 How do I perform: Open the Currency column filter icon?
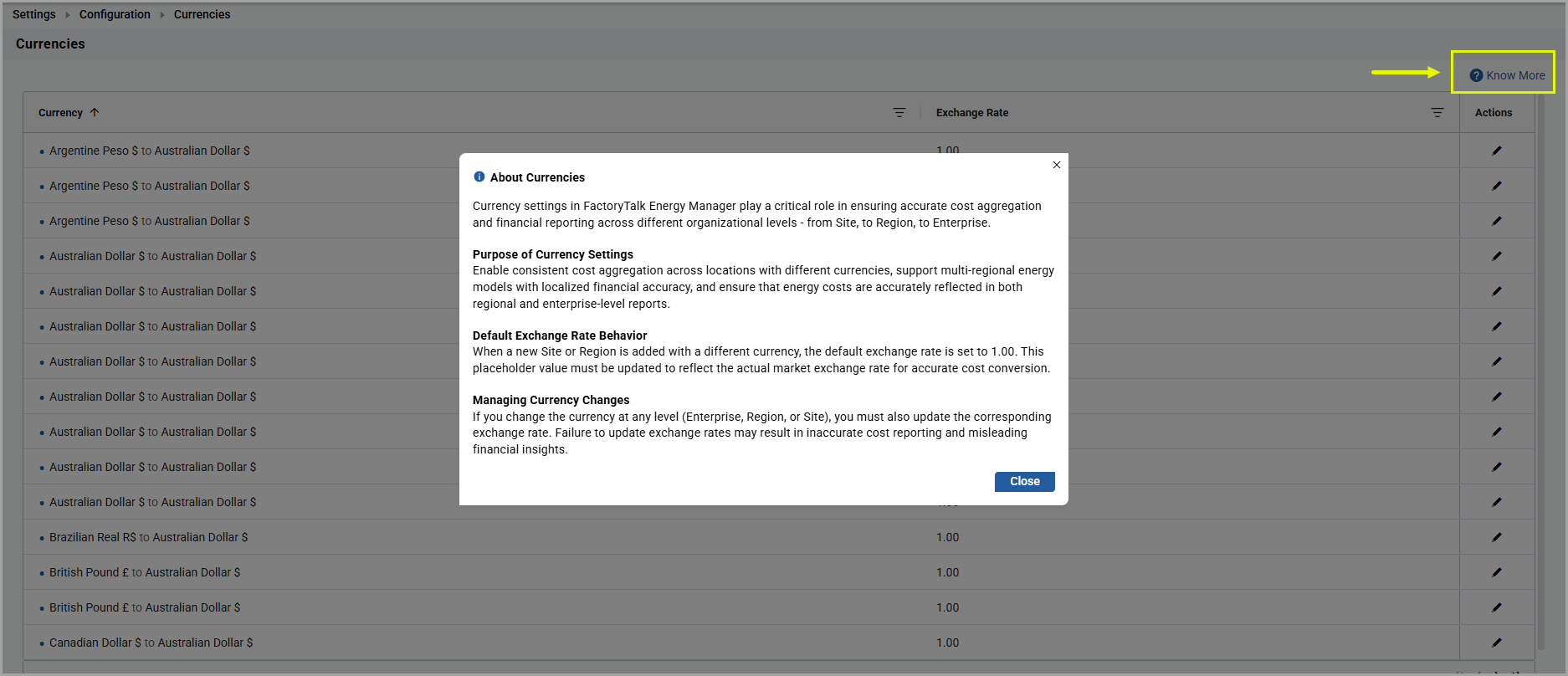(x=899, y=112)
